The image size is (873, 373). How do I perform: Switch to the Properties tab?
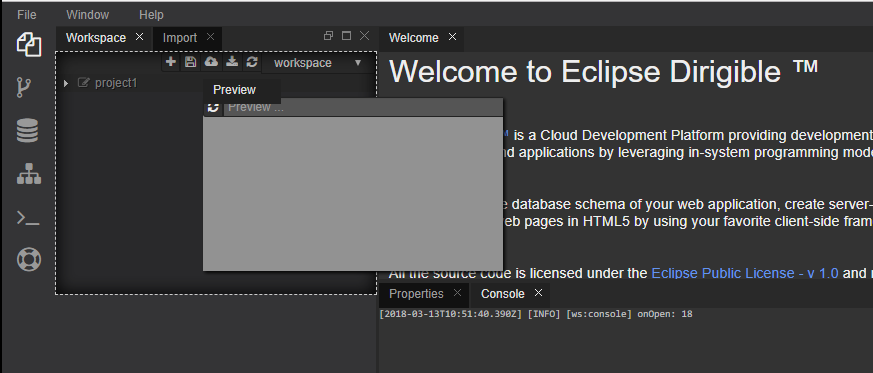416,293
